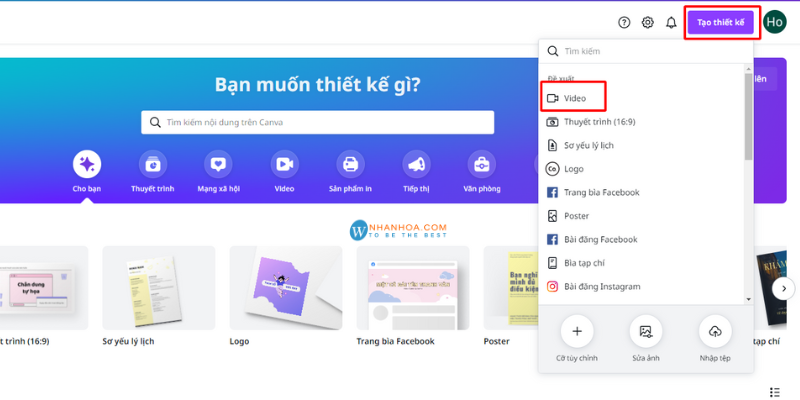Click the Facebook icon beside Trang bìa Facebook
The width and height of the screenshot is (800, 400).
click(x=553, y=192)
